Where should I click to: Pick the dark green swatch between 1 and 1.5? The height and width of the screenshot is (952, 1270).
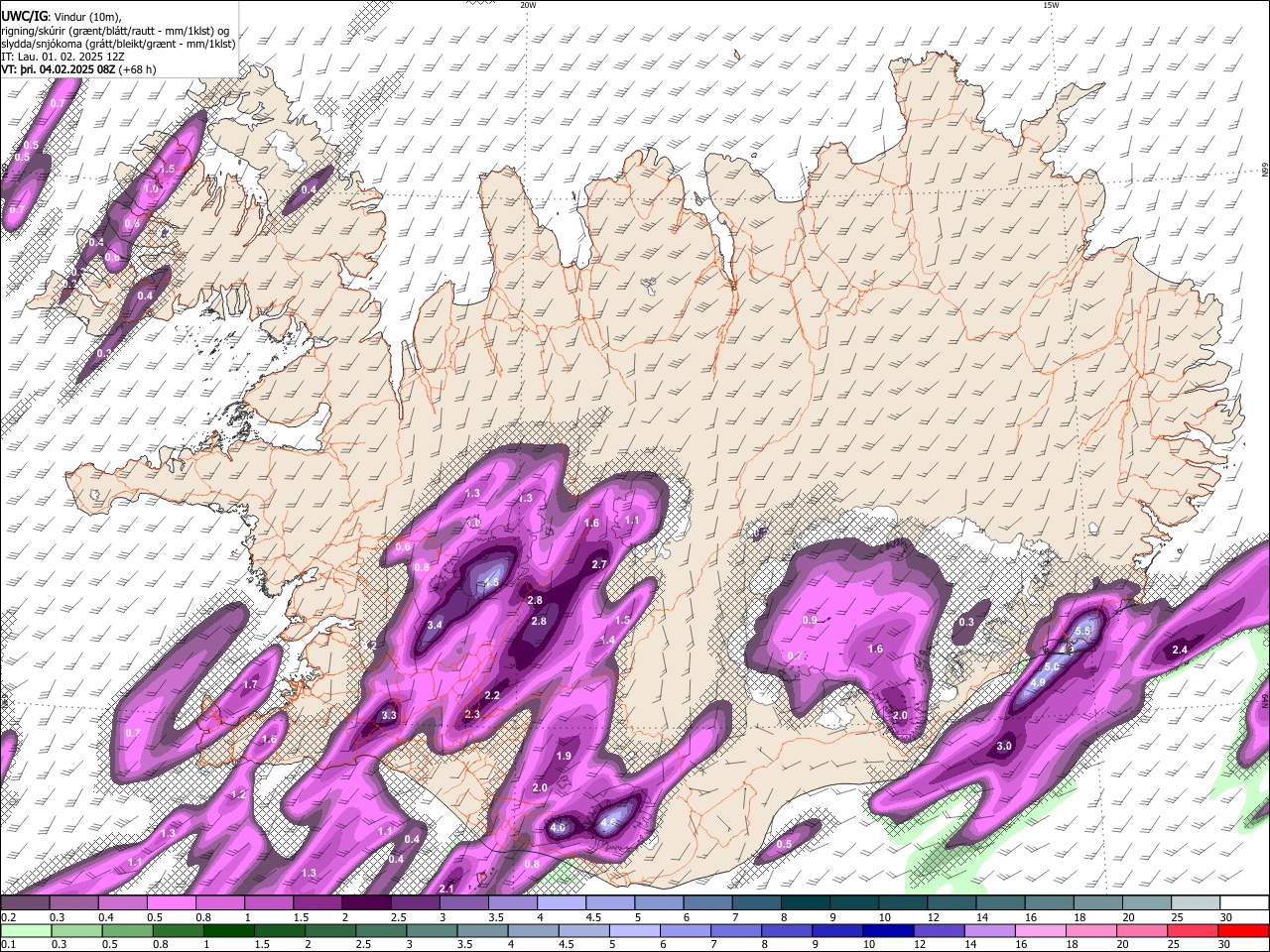point(228,931)
